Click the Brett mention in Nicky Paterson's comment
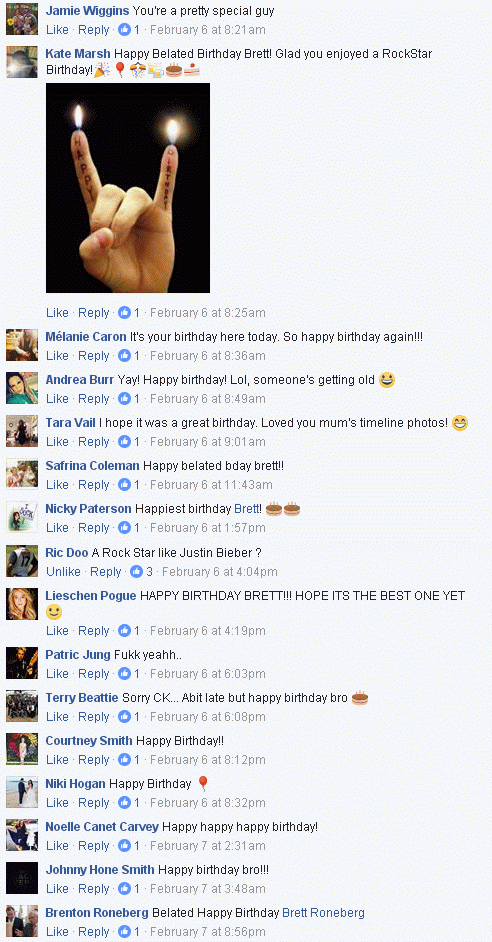The height and width of the screenshot is (942, 492). click(x=246, y=509)
